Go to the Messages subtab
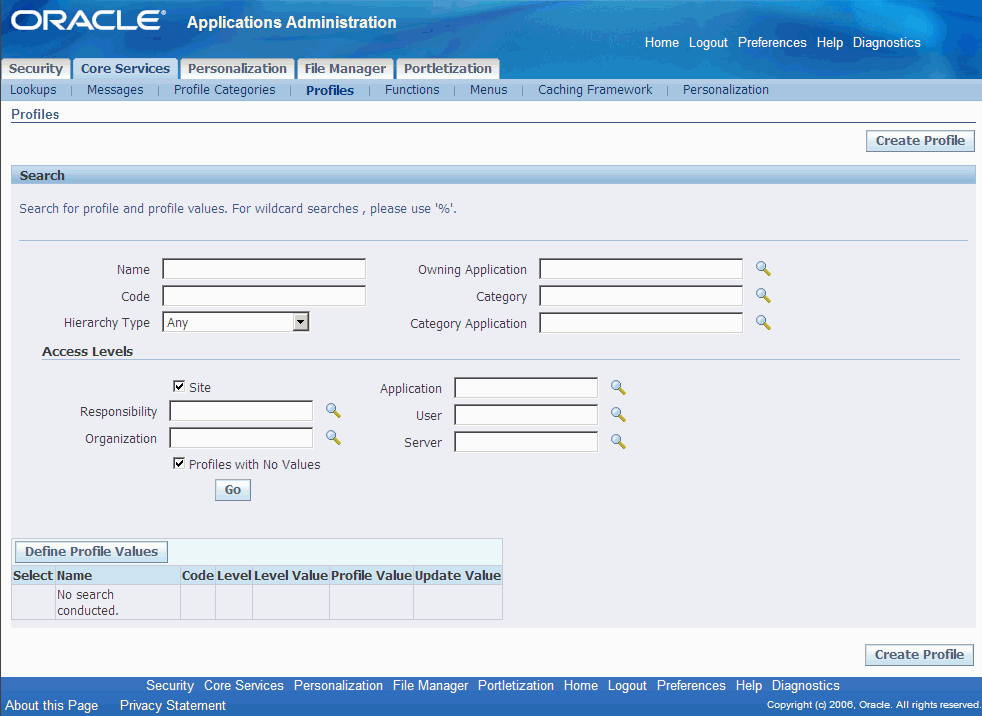 click(115, 90)
